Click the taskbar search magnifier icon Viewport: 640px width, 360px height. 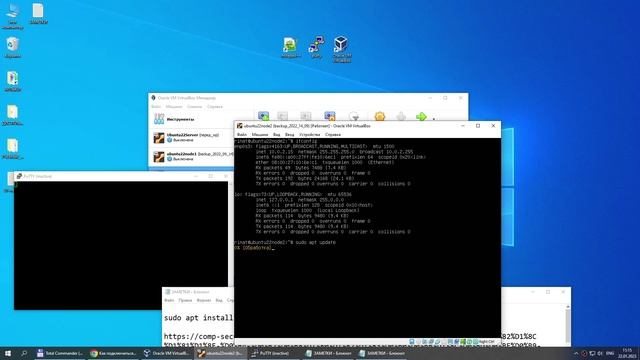24,353
